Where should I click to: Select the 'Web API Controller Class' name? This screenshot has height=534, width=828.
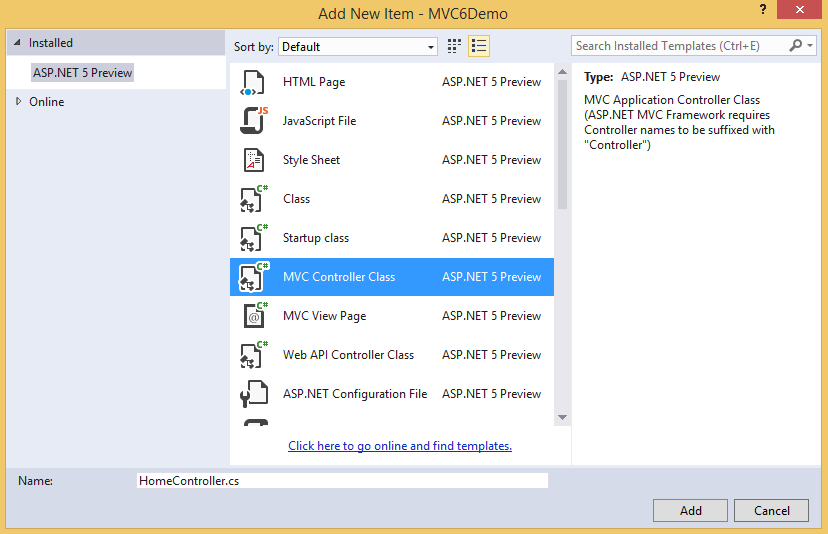(349, 355)
